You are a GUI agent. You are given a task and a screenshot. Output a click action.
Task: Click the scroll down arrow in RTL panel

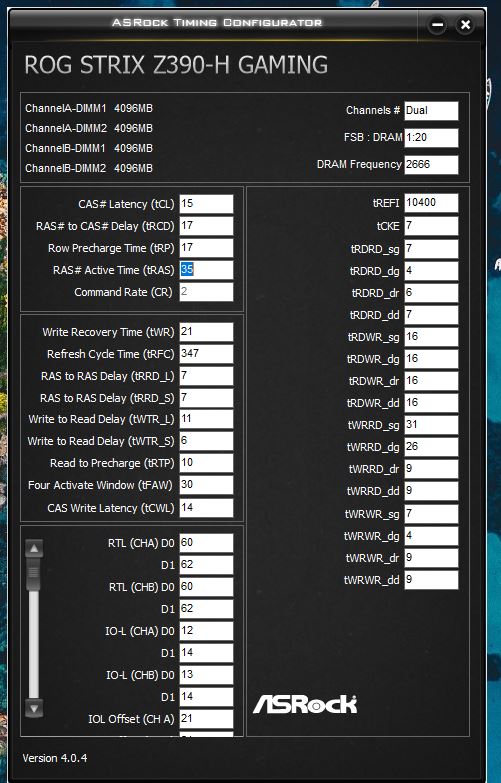pos(34,708)
